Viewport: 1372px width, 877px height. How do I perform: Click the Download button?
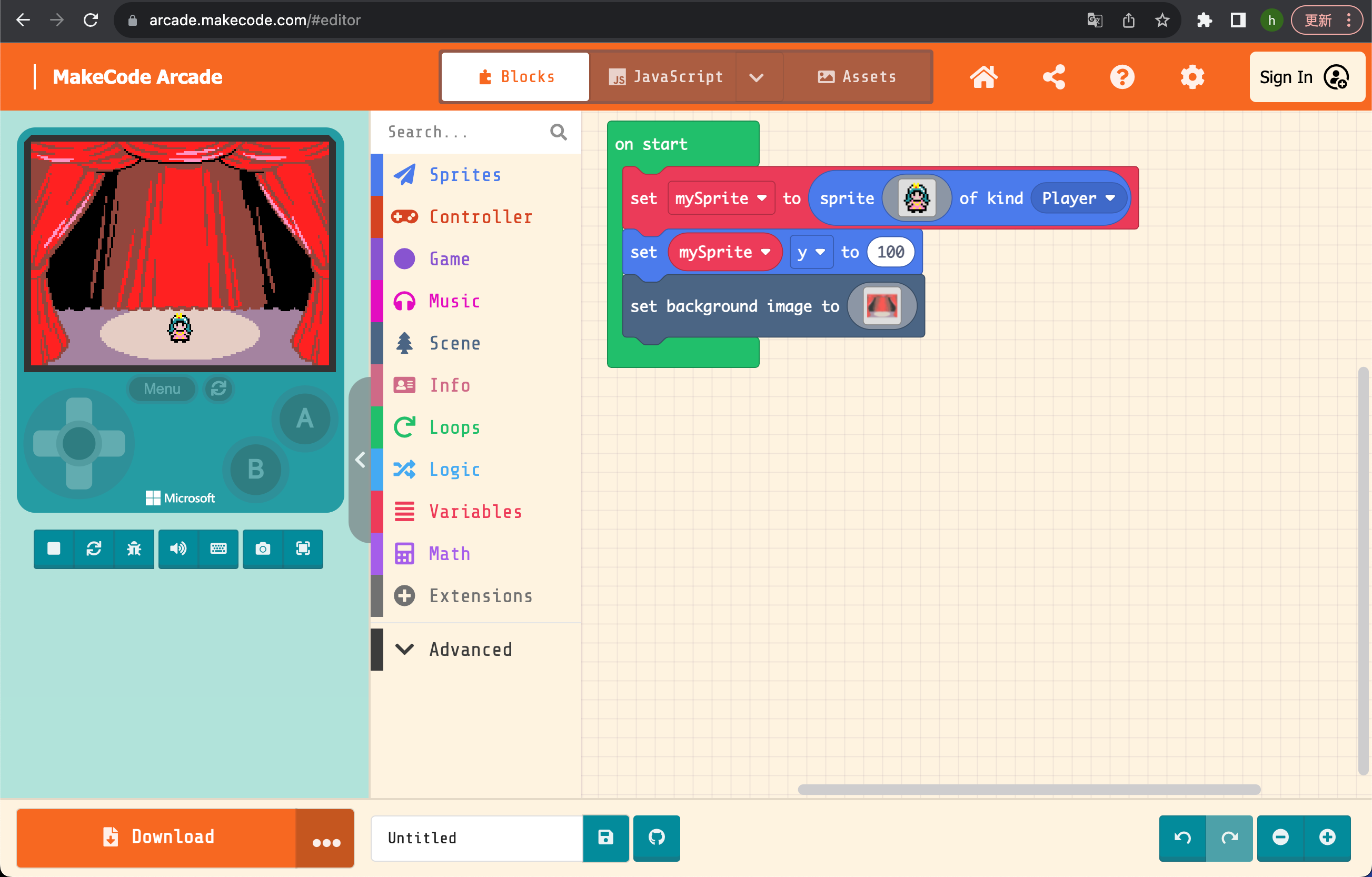tap(157, 837)
